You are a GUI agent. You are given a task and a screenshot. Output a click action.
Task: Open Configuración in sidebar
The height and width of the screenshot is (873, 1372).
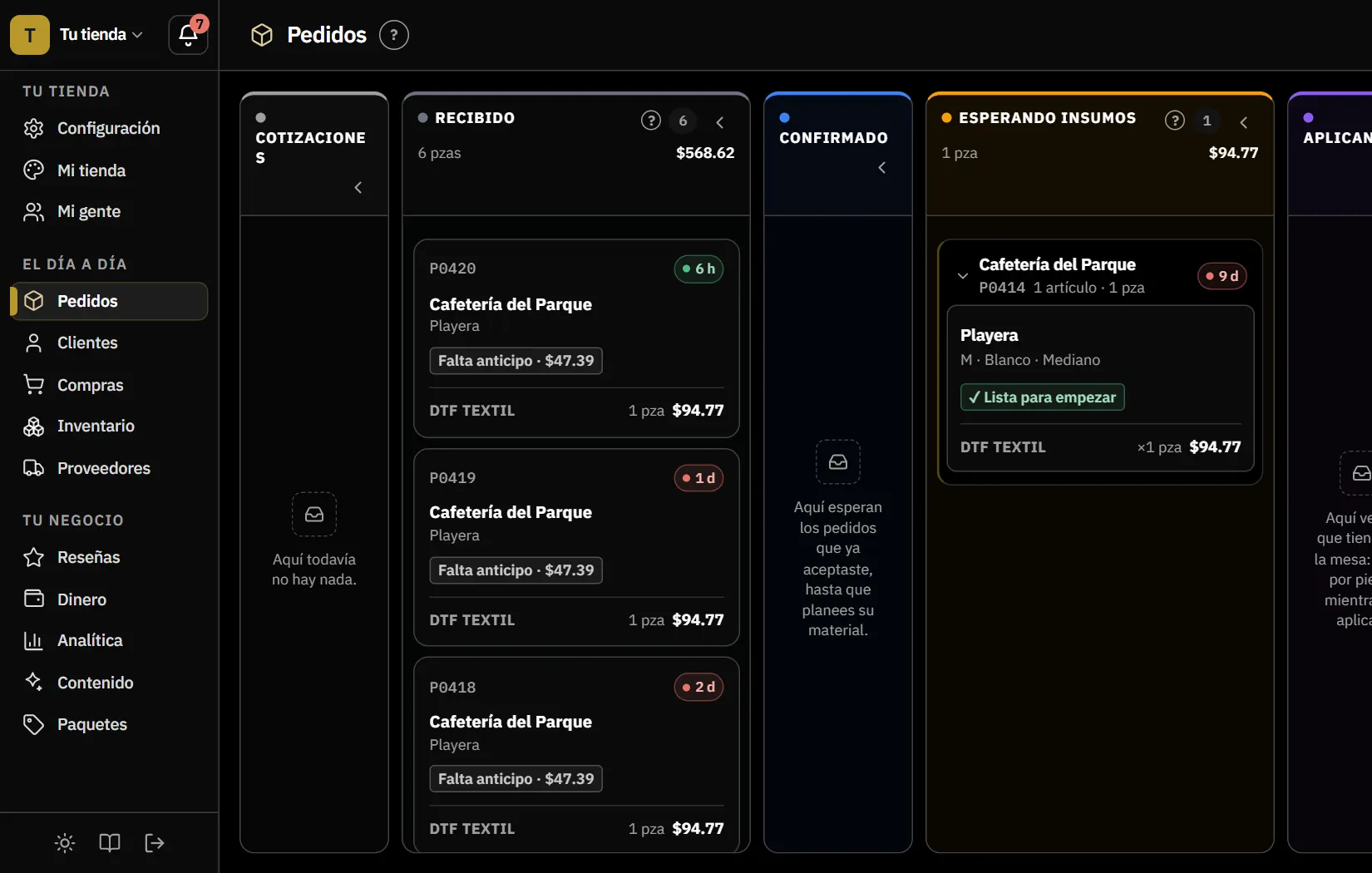pyautogui.click(x=109, y=128)
